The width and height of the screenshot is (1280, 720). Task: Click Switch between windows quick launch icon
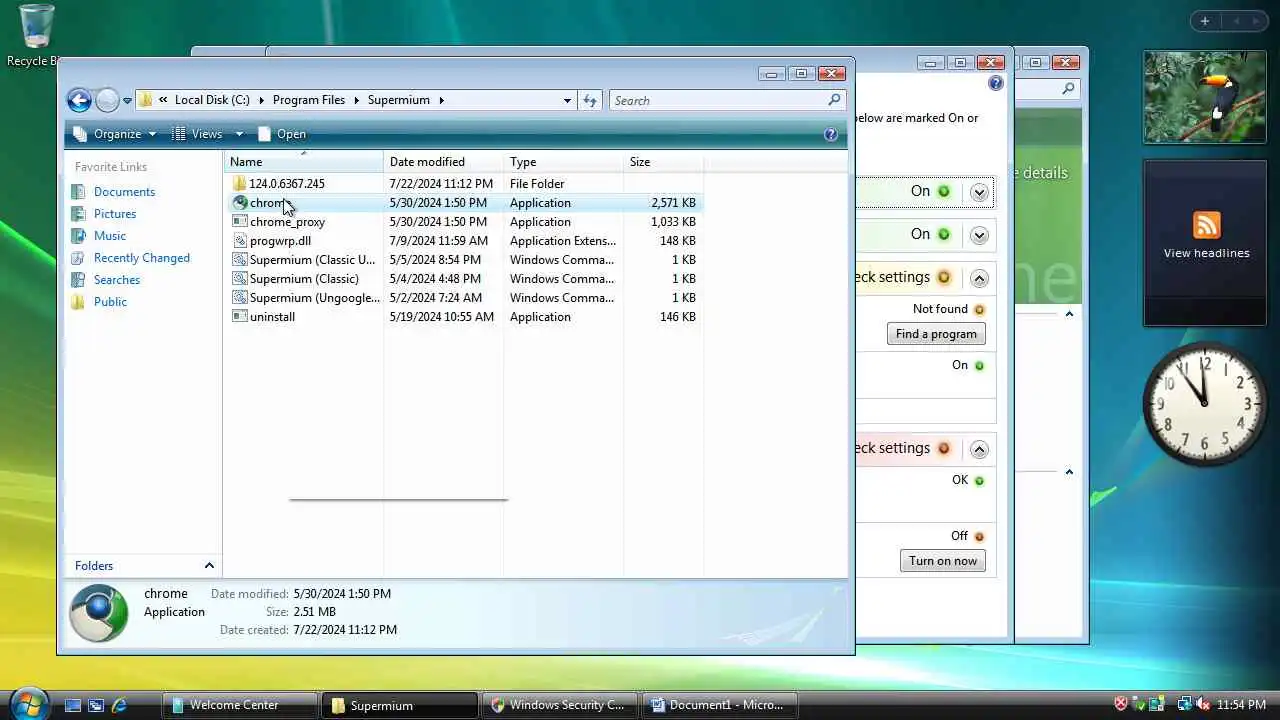tap(96, 705)
